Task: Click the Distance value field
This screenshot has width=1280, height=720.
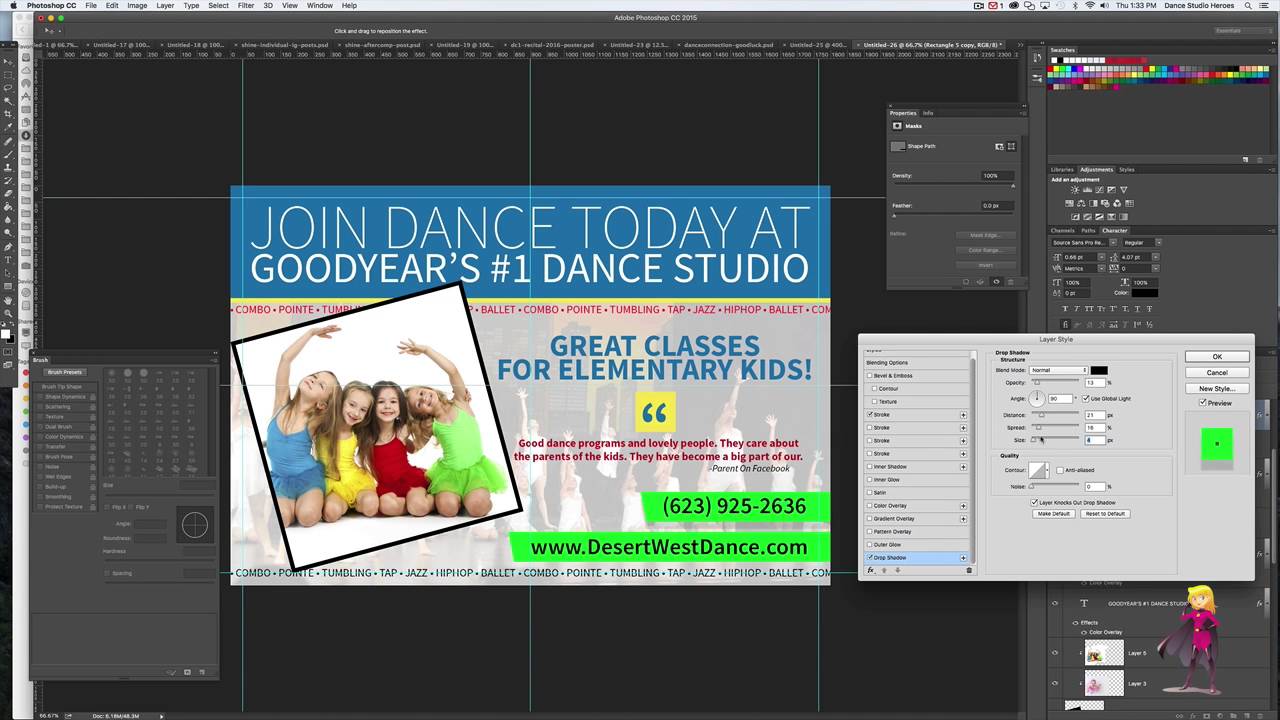Action: [1095, 415]
